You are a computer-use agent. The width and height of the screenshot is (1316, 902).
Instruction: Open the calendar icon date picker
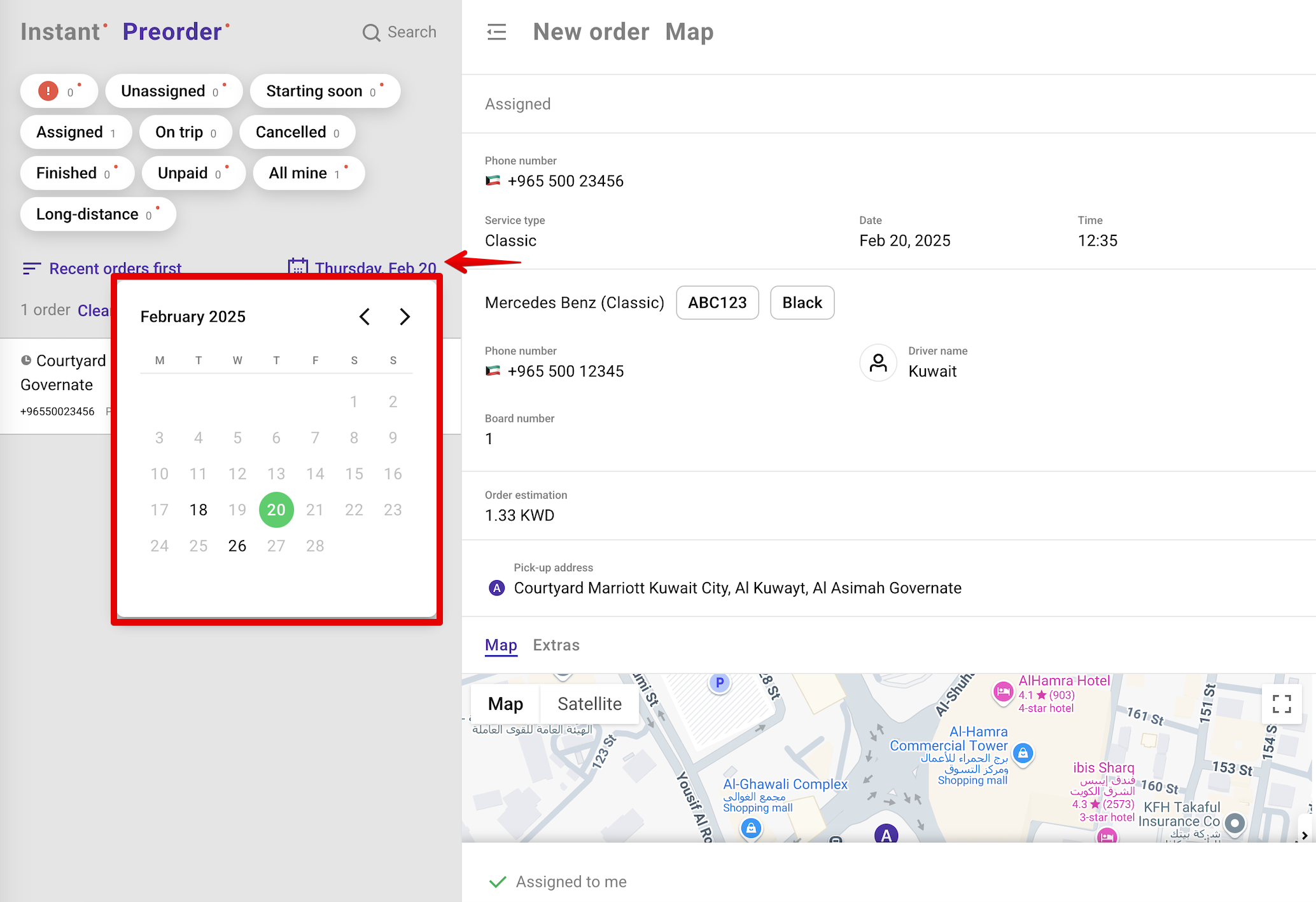[298, 266]
